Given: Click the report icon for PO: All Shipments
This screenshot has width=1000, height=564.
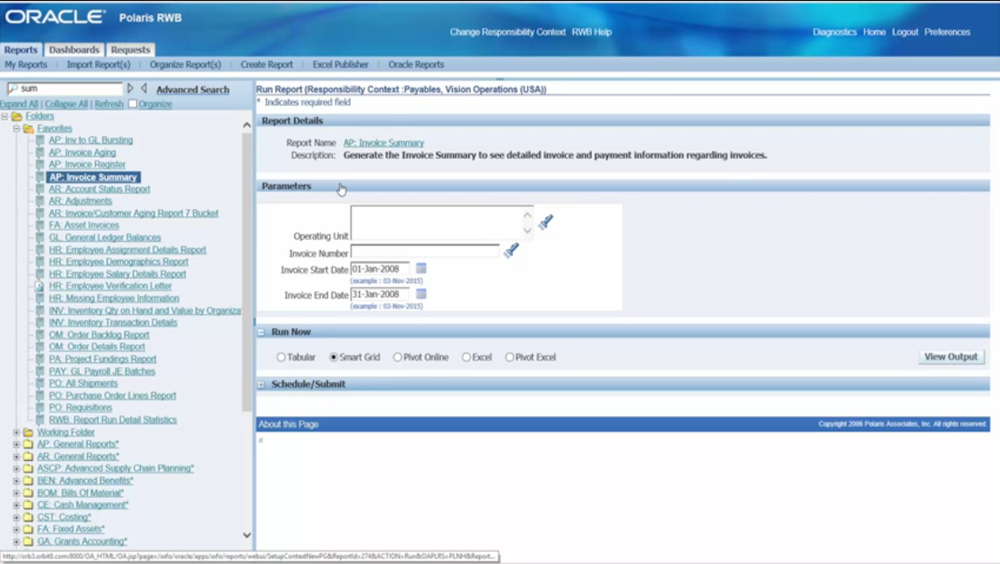Looking at the screenshot, I should 40,383.
